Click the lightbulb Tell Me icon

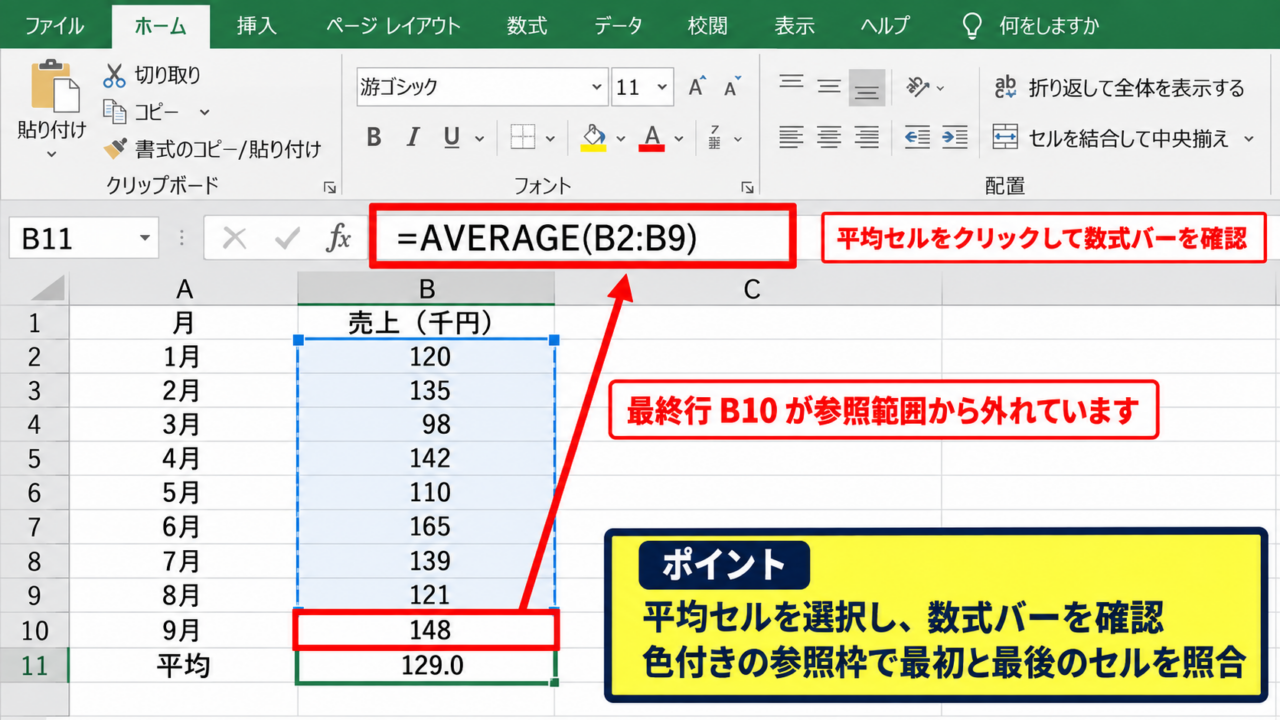972,26
